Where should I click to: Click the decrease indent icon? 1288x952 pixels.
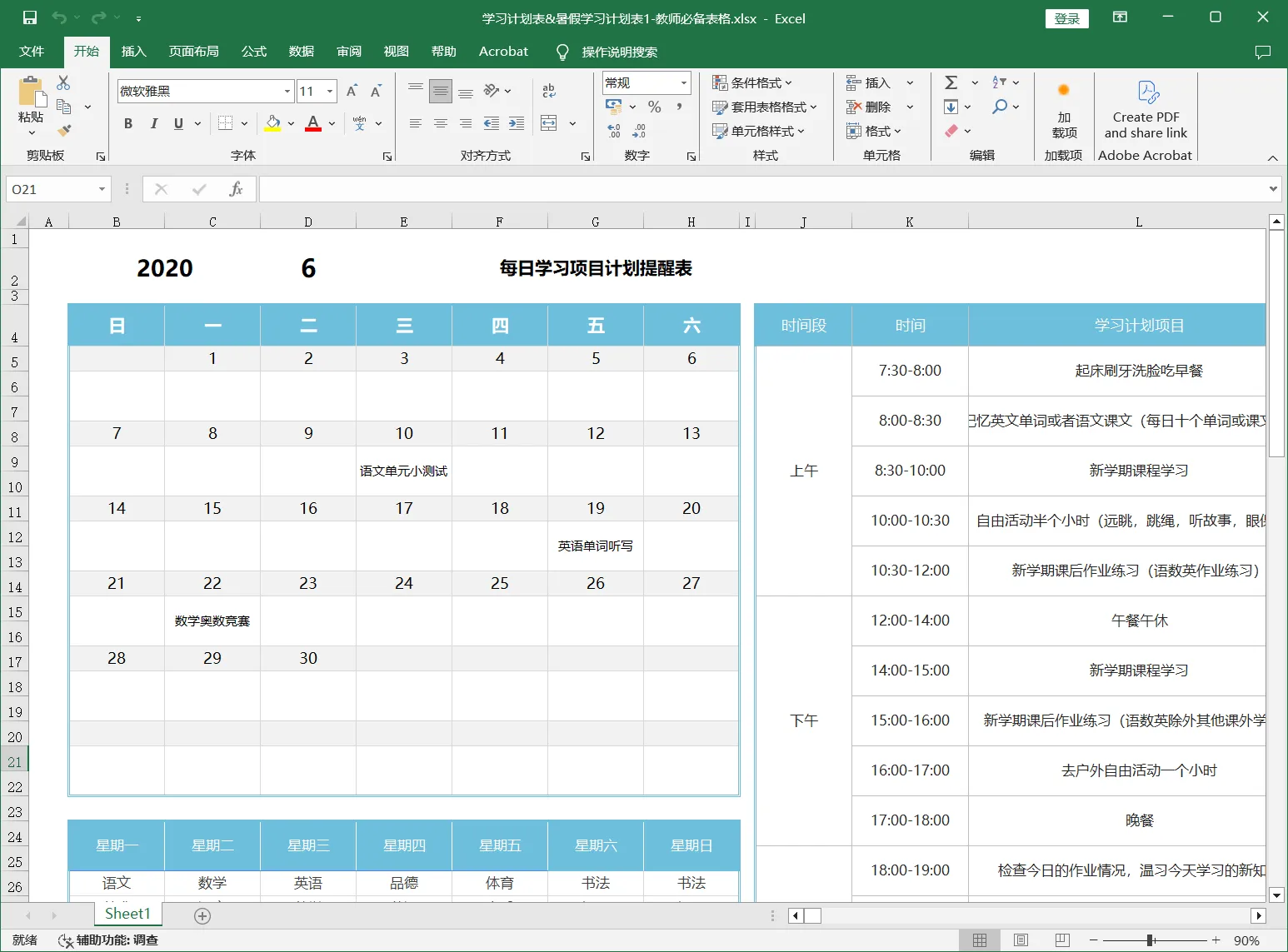pyautogui.click(x=492, y=123)
